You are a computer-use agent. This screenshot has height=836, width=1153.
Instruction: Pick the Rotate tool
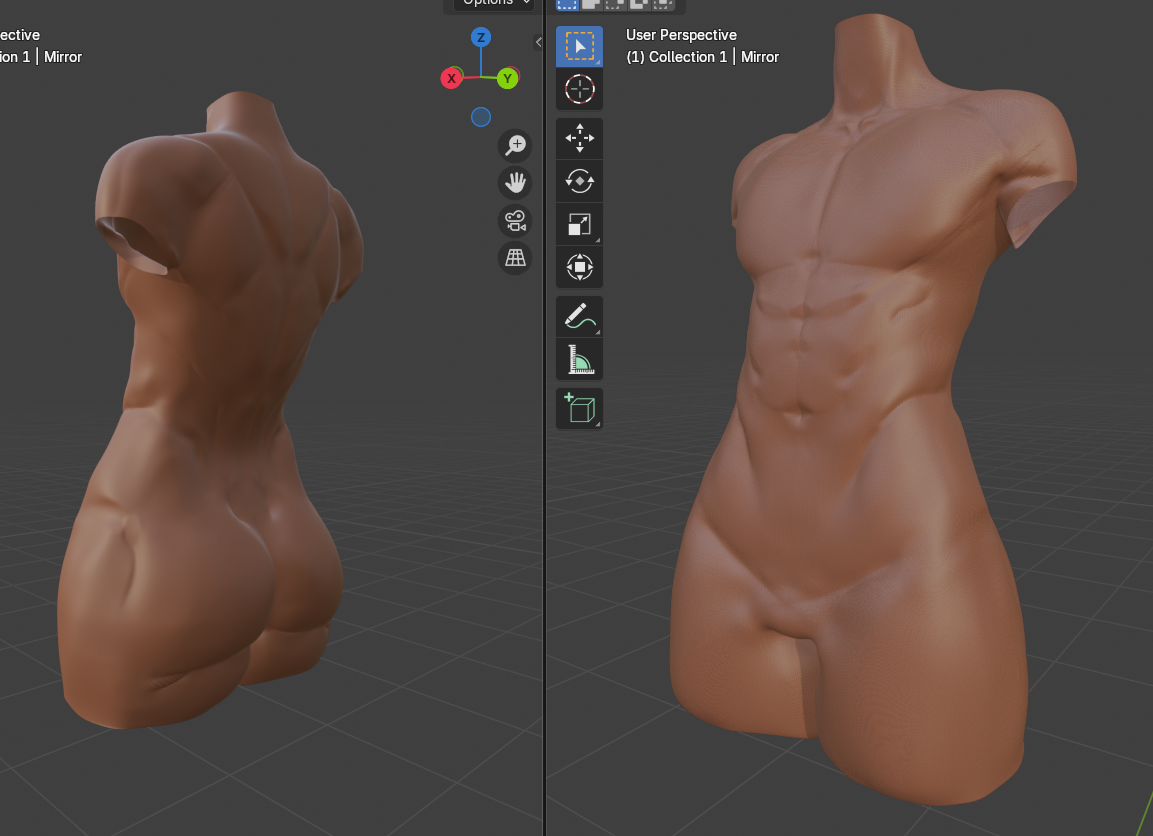pyautogui.click(x=579, y=181)
